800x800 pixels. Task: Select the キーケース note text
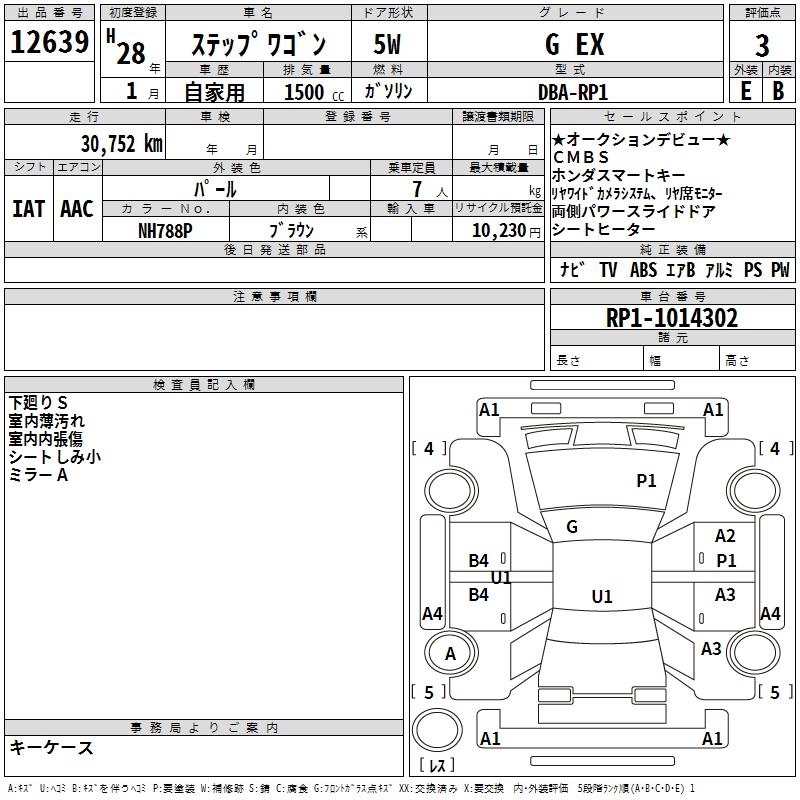(x=52, y=748)
